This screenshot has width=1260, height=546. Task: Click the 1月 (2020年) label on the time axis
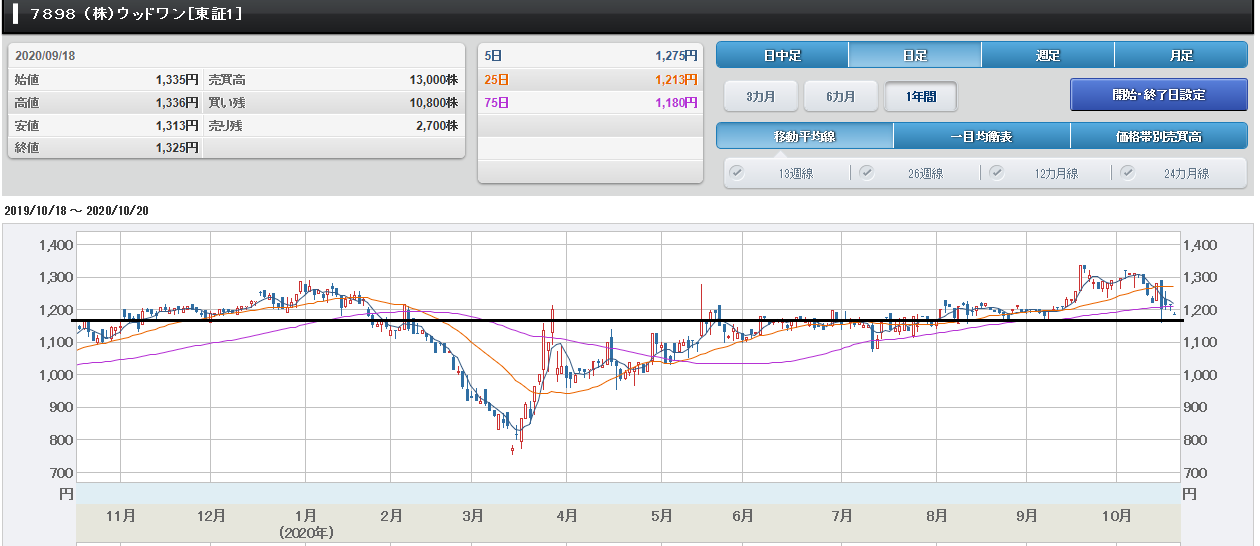307,523
